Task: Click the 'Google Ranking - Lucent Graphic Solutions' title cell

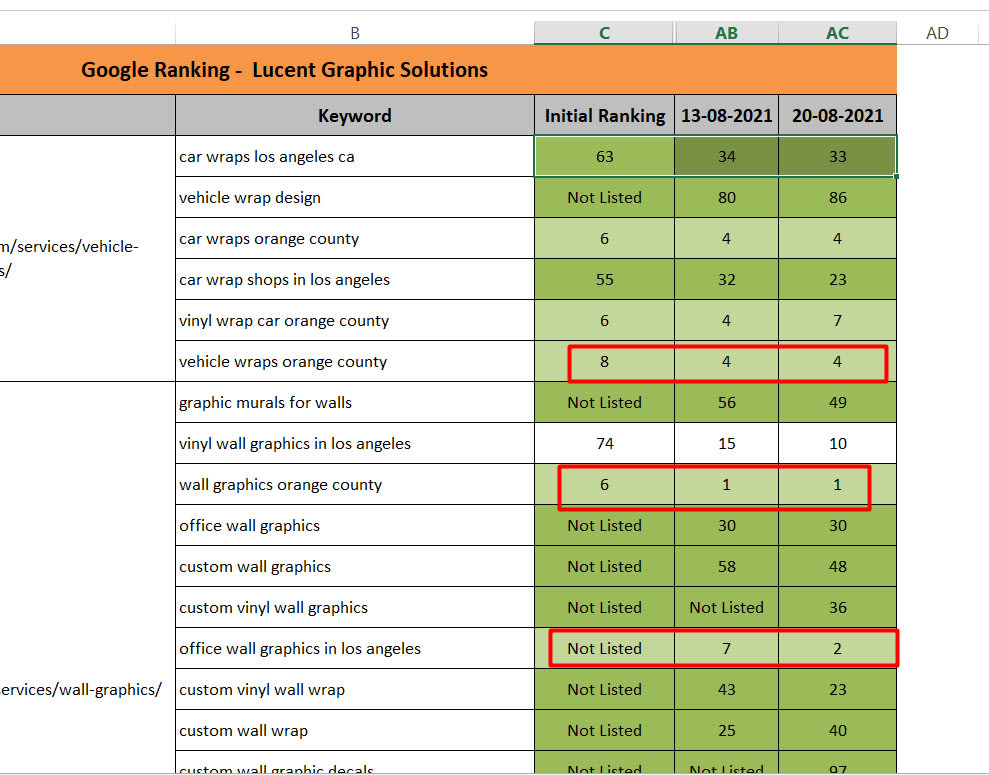Action: (x=448, y=69)
